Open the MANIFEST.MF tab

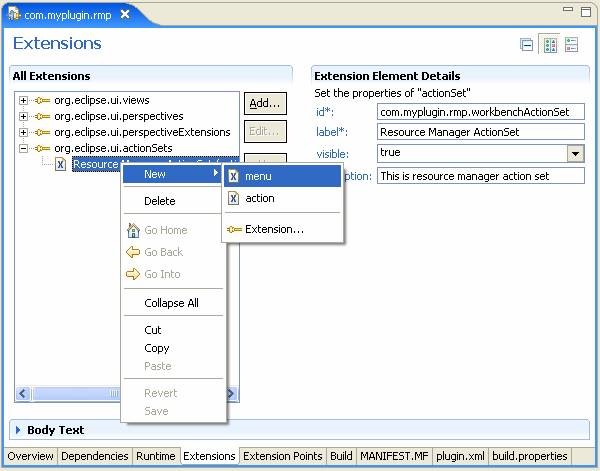pos(394,456)
